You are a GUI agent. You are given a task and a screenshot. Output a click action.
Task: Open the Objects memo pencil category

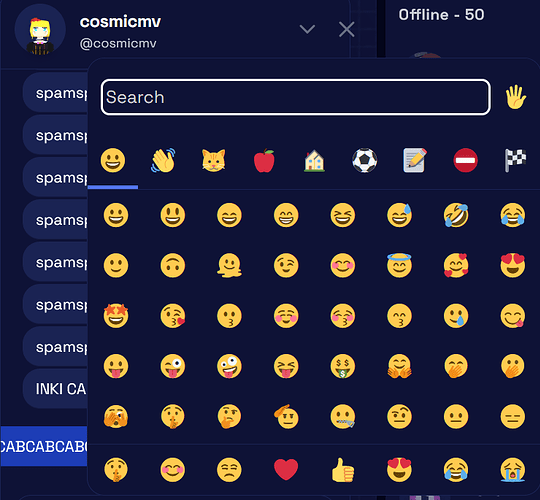coord(415,160)
